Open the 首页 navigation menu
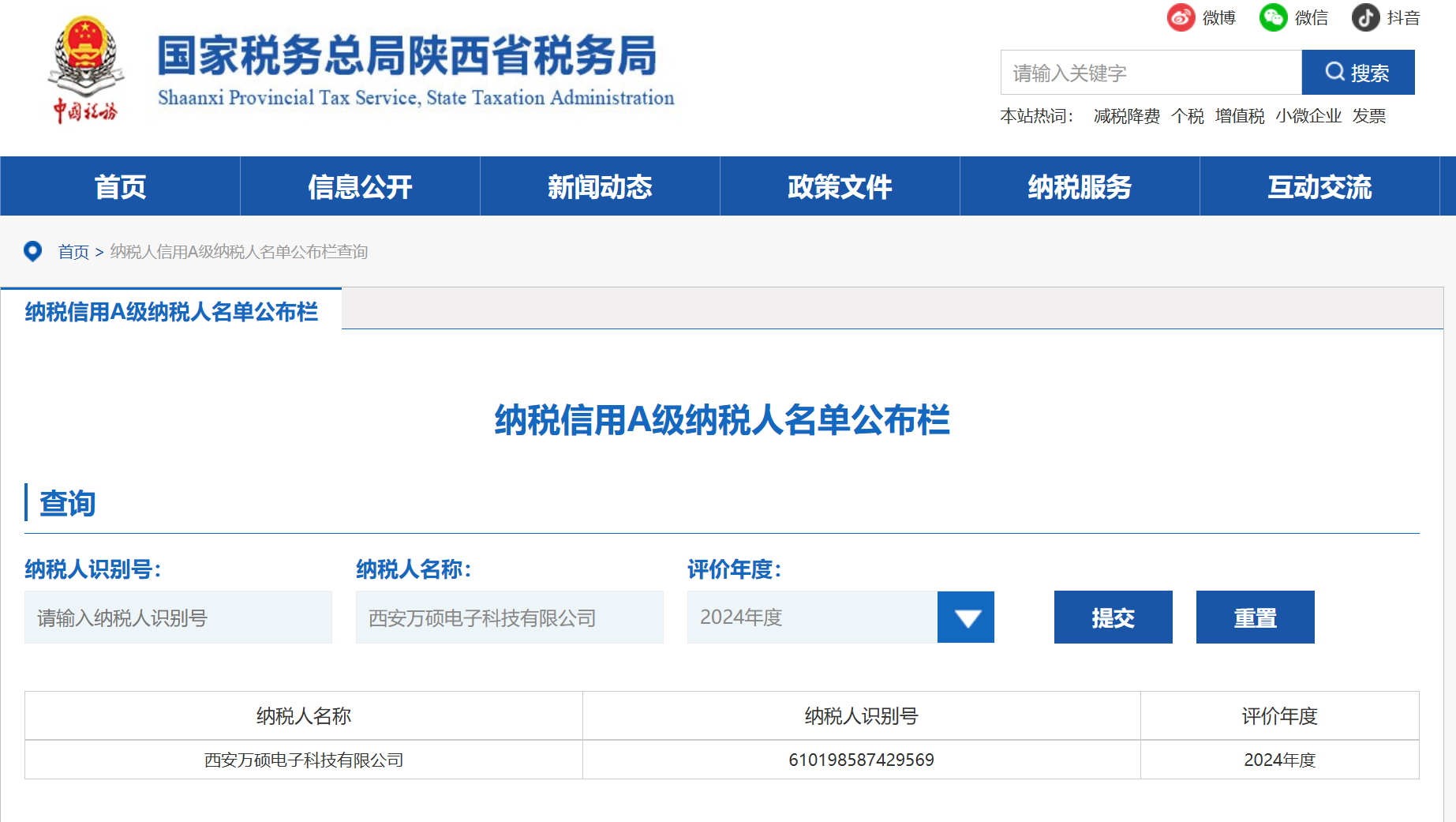 [120, 186]
